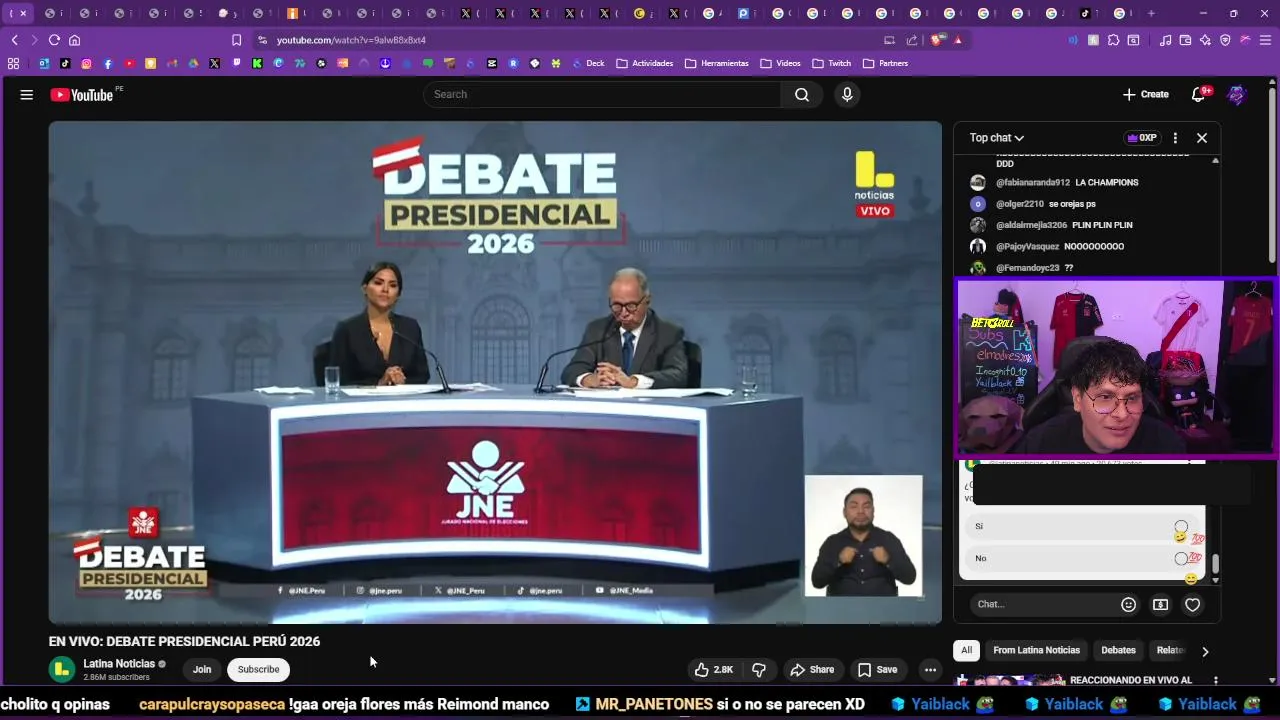Open browser home page icon
This screenshot has height=720, width=1280.
pos(74,40)
